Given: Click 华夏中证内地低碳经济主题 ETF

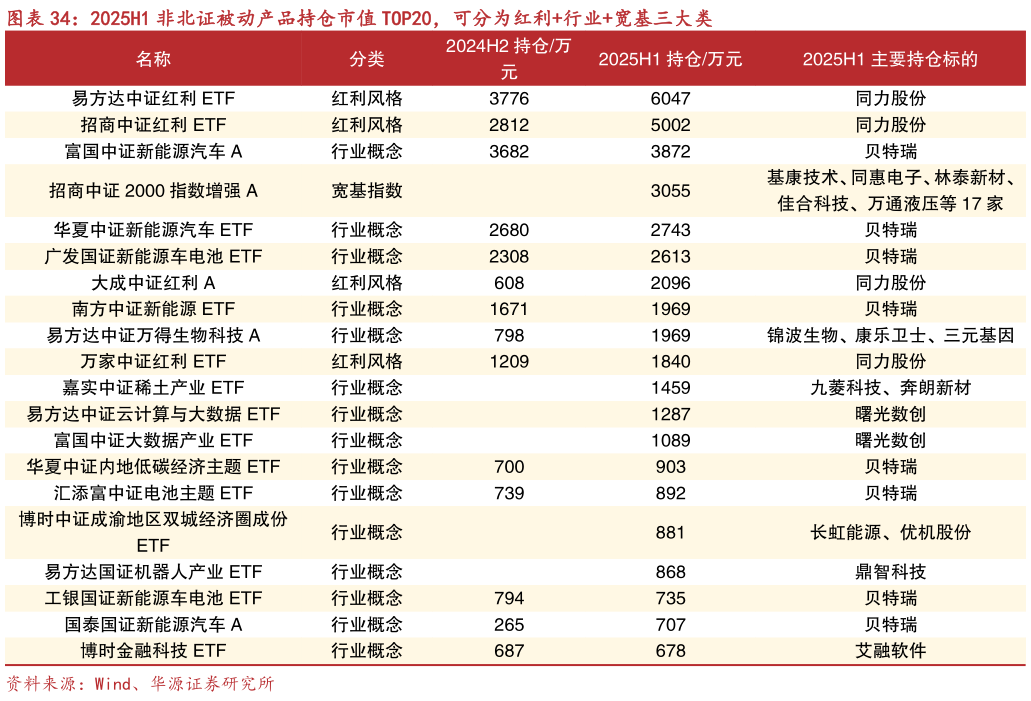Looking at the screenshot, I should pyautogui.click(x=155, y=466).
